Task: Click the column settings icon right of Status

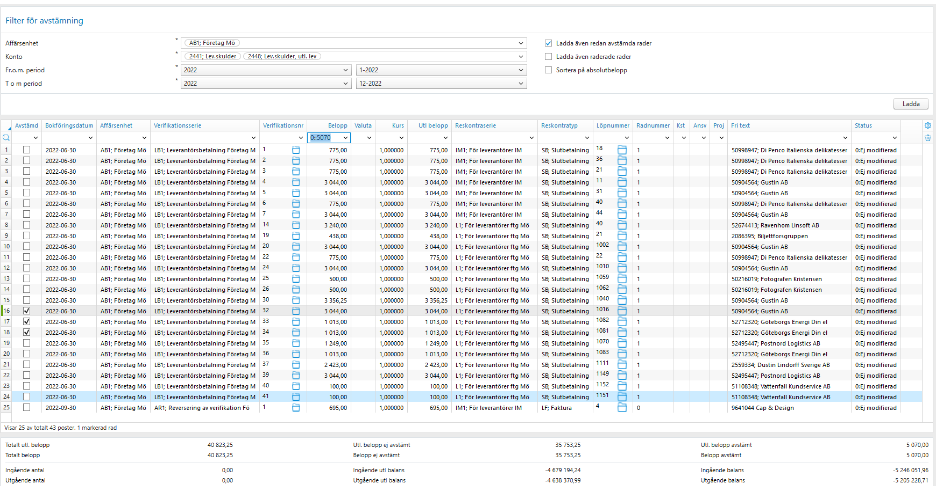Action: click(x=928, y=125)
